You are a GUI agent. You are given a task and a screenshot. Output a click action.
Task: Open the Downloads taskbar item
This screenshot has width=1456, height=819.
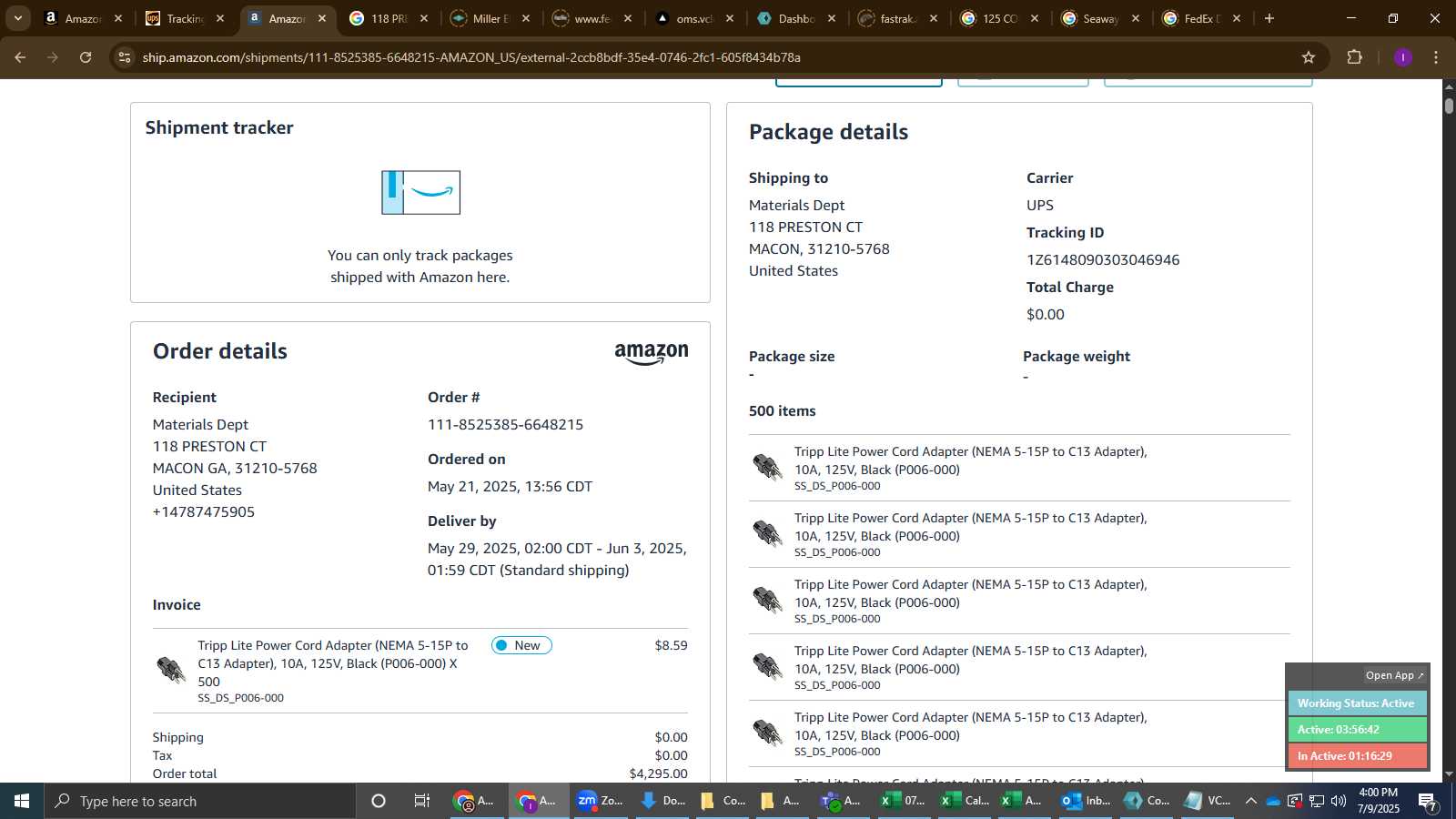[x=662, y=801]
